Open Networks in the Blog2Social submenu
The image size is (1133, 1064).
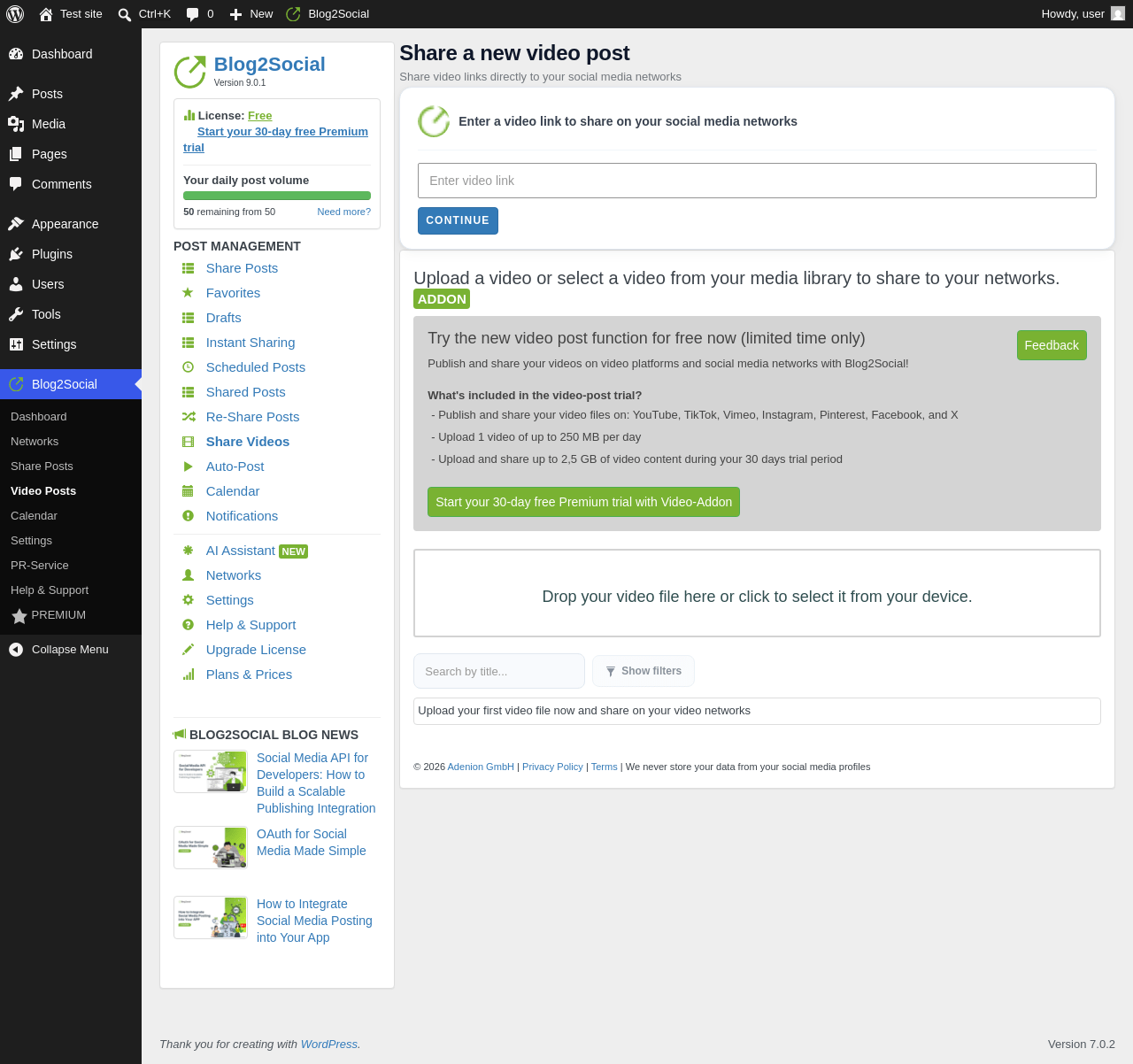(35, 442)
